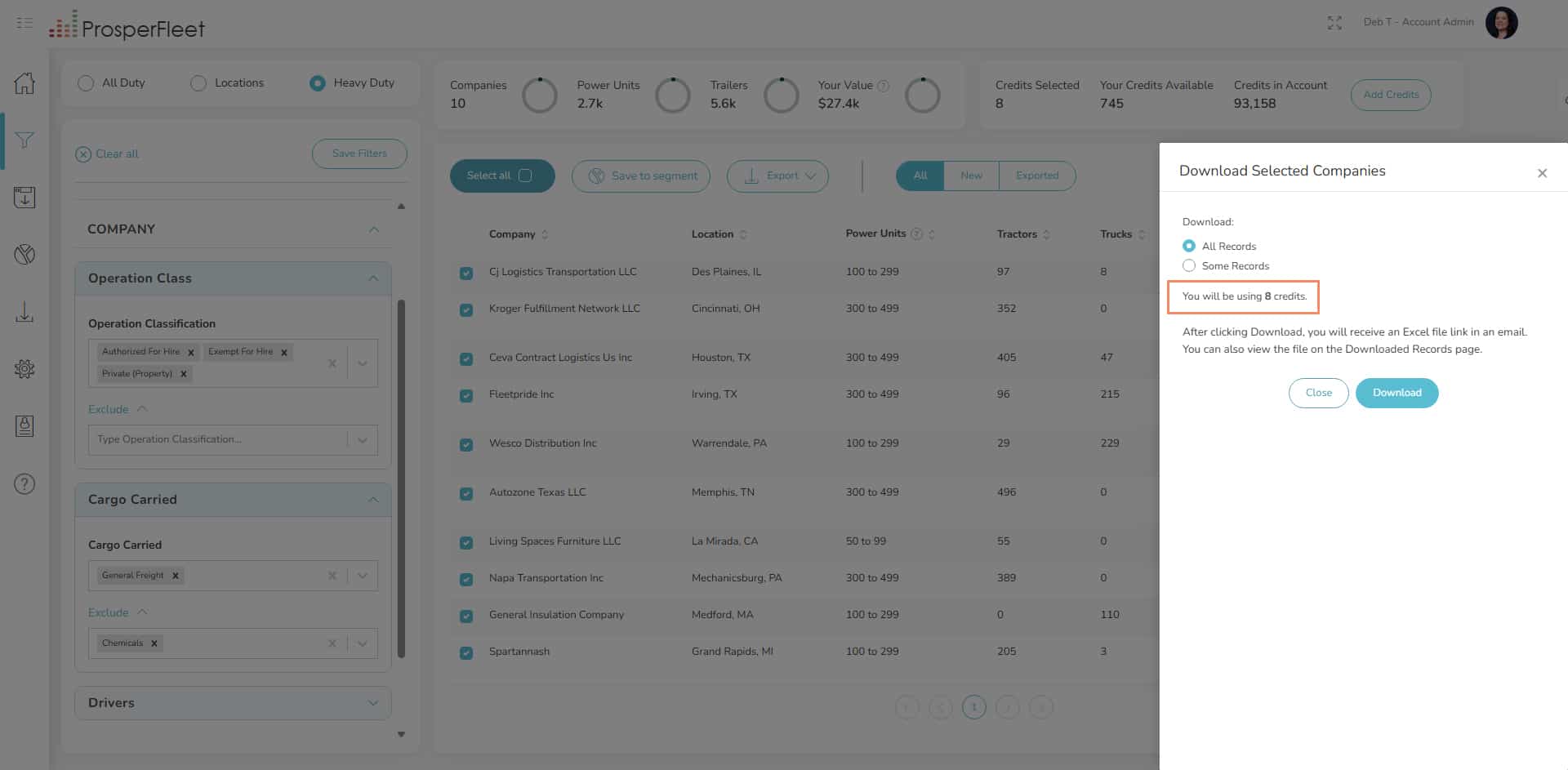Viewport: 1568px width, 770px height.
Task: Open the account badge sidebar icon
Action: 24,425
